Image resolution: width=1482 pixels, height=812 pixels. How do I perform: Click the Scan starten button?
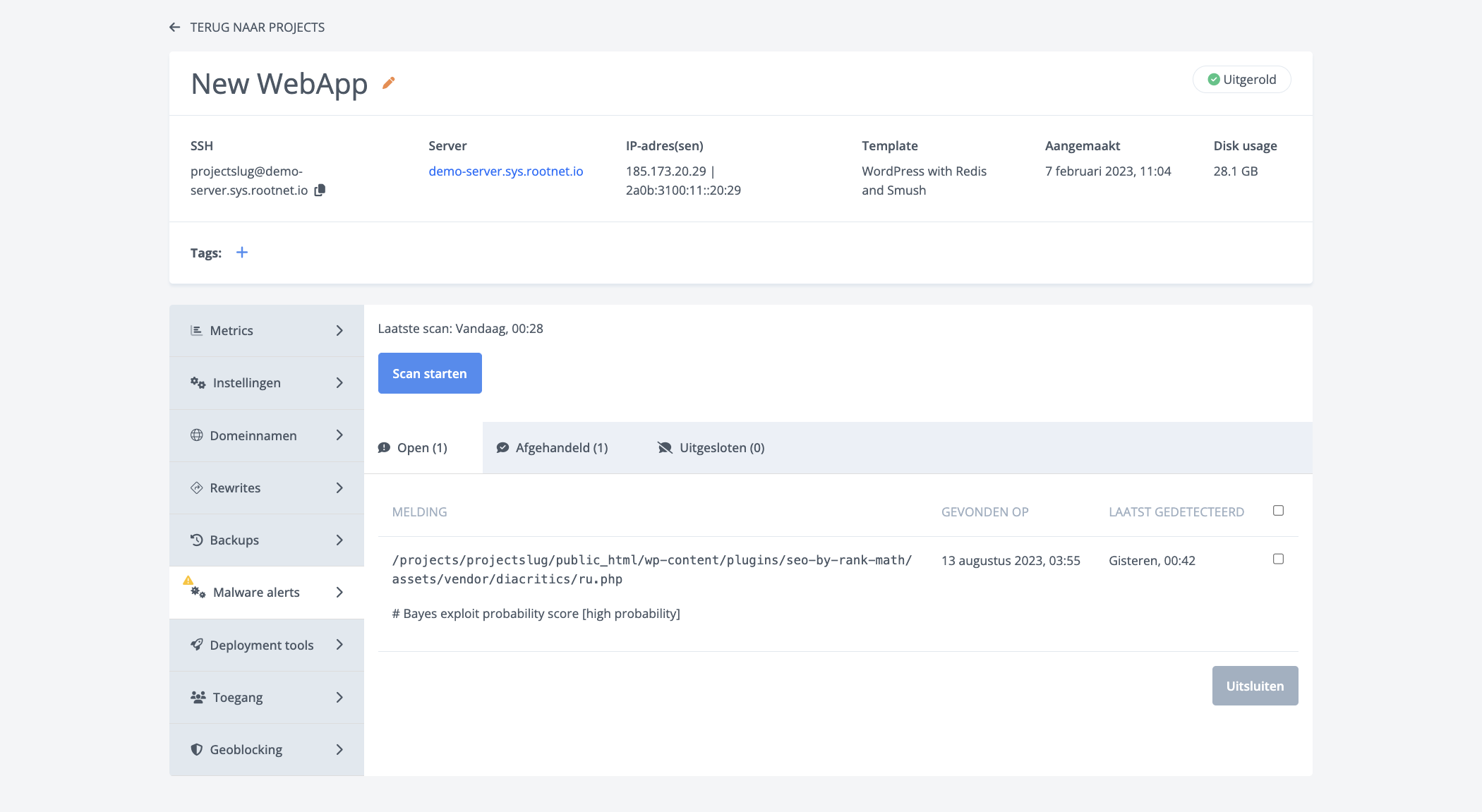[x=429, y=373]
